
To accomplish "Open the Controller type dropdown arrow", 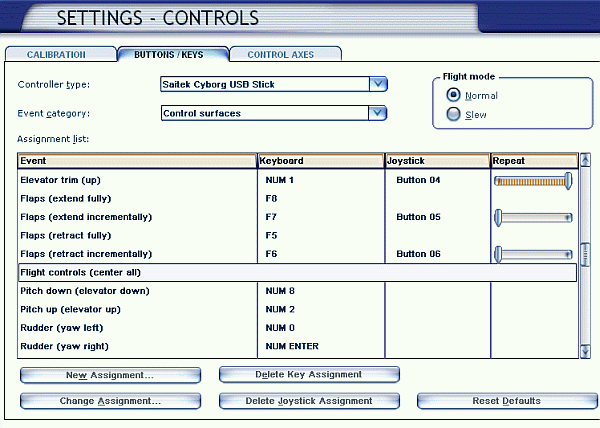I will [x=378, y=84].
